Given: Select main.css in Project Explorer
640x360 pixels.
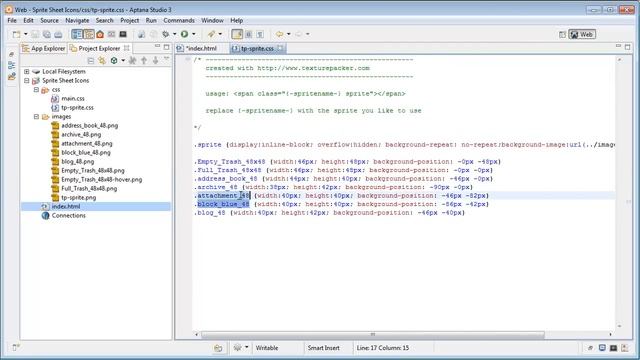Looking at the screenshot, I should click(73, 98).
